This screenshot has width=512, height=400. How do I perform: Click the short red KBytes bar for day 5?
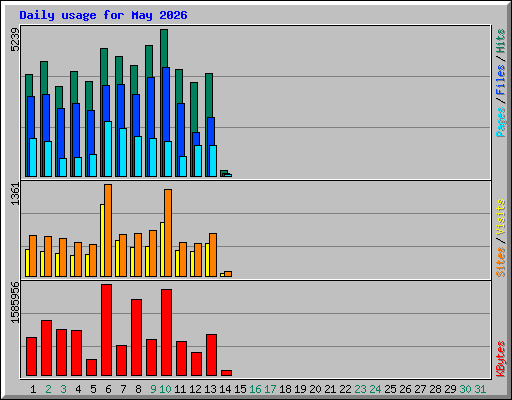tap(91, 367)
